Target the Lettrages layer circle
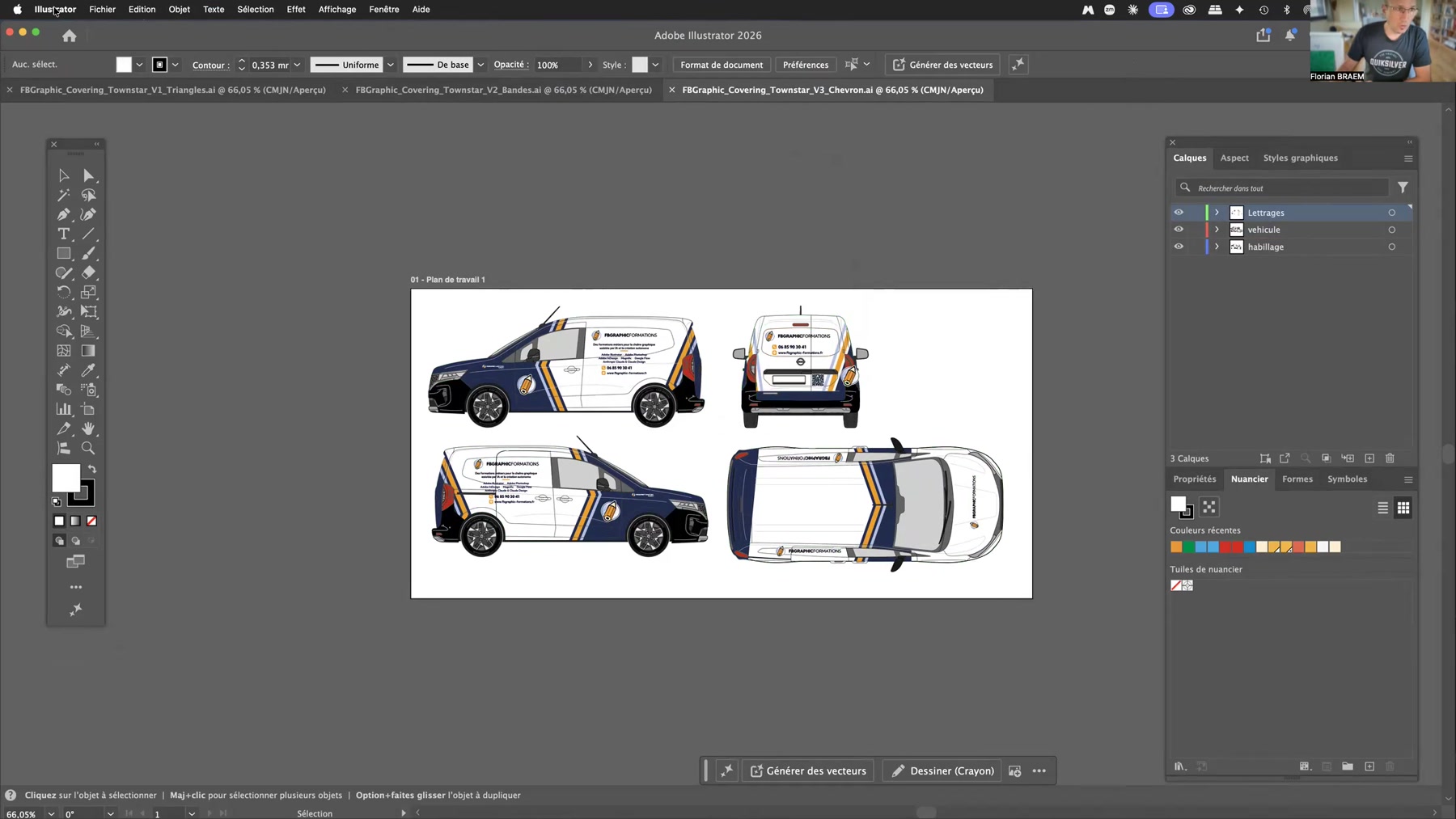The width and height of the screenshot is (1456, 819). tap(1392, 213)
